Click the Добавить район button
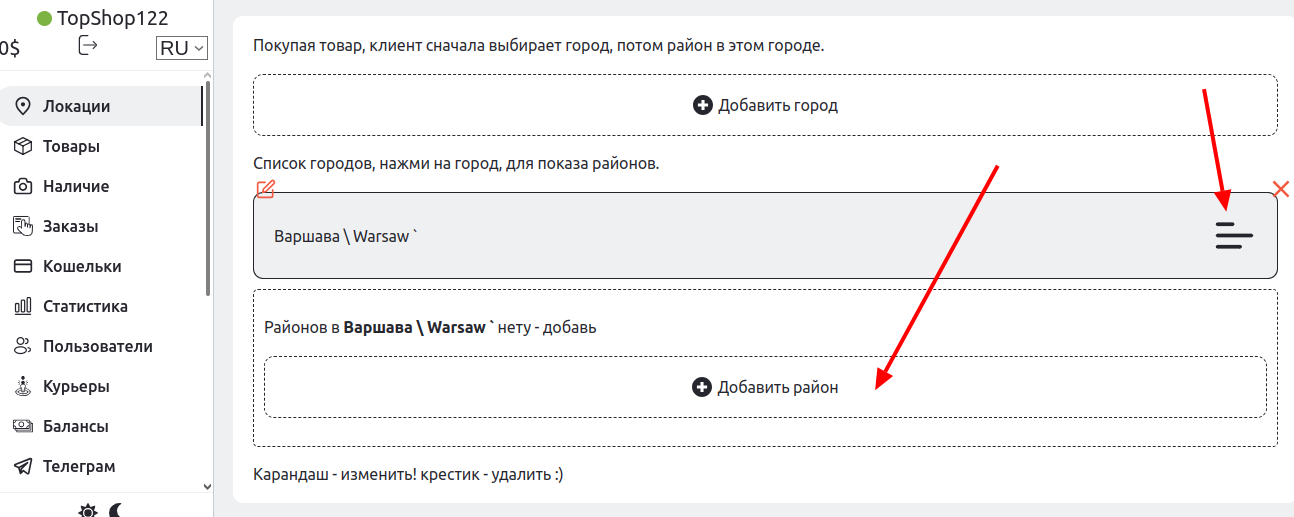Viewport: 1294px width, 517px height. (x=765, y=387)
